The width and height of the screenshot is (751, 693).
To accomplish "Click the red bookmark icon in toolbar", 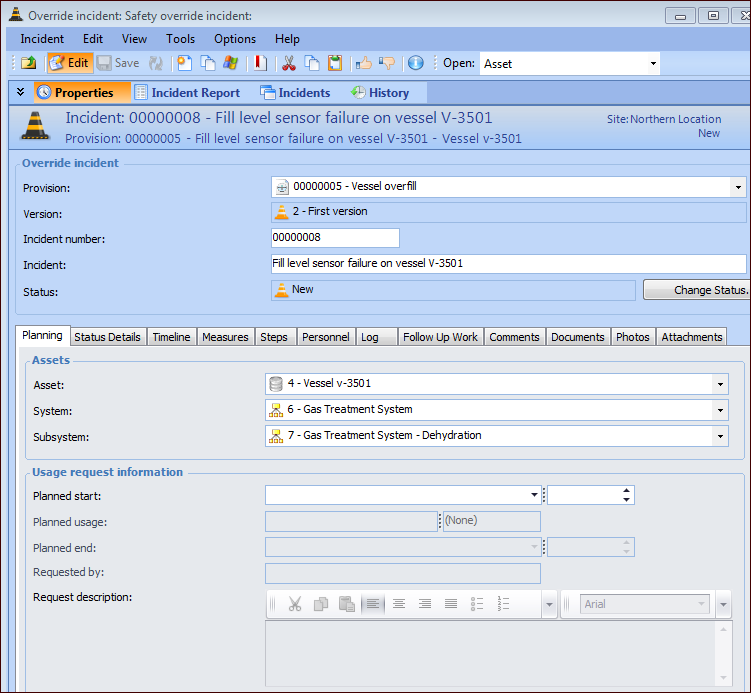I will [260, 63].
